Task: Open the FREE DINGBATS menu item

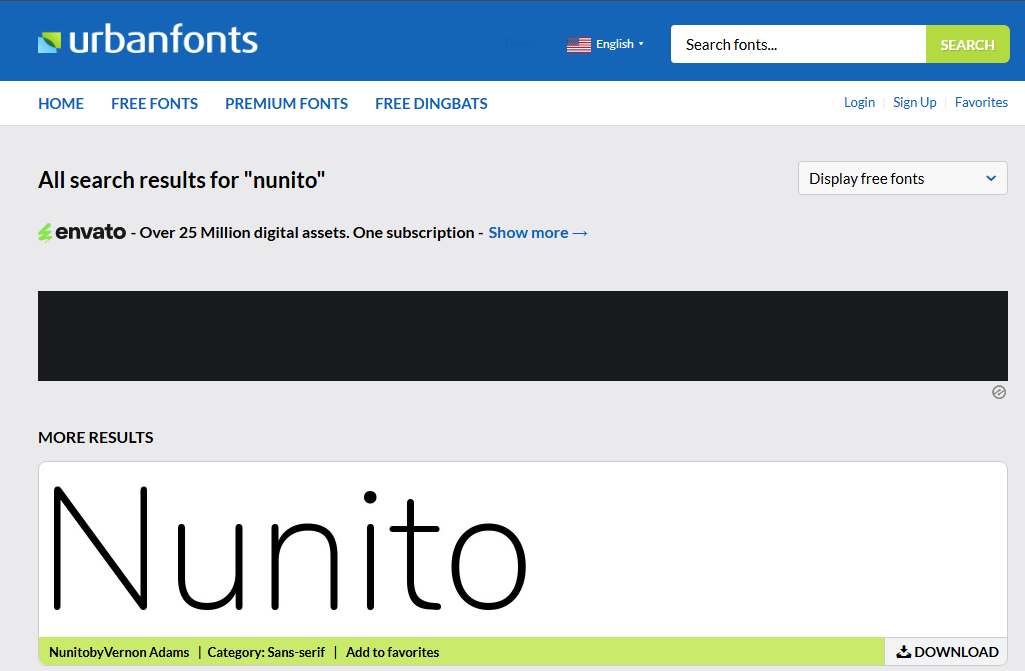Action: click(431, 103)
